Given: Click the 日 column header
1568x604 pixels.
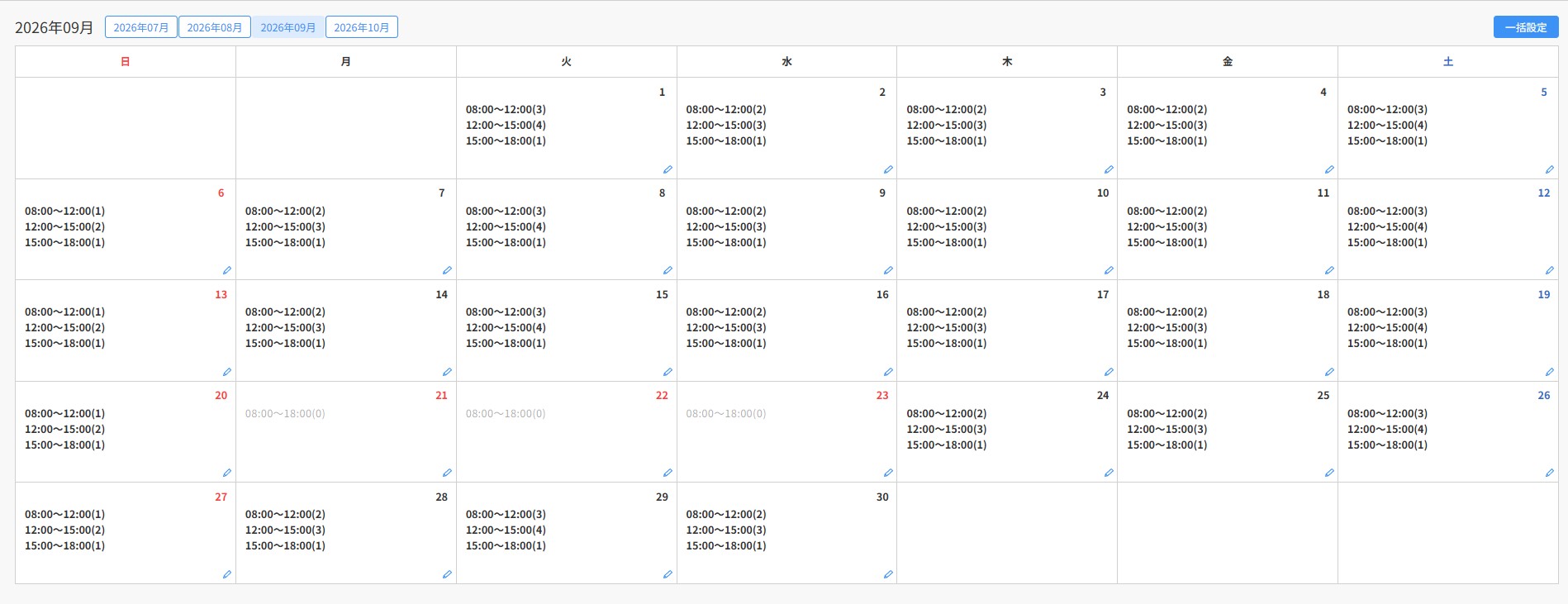Looking at the screenshot, I should tap(126, 62).
